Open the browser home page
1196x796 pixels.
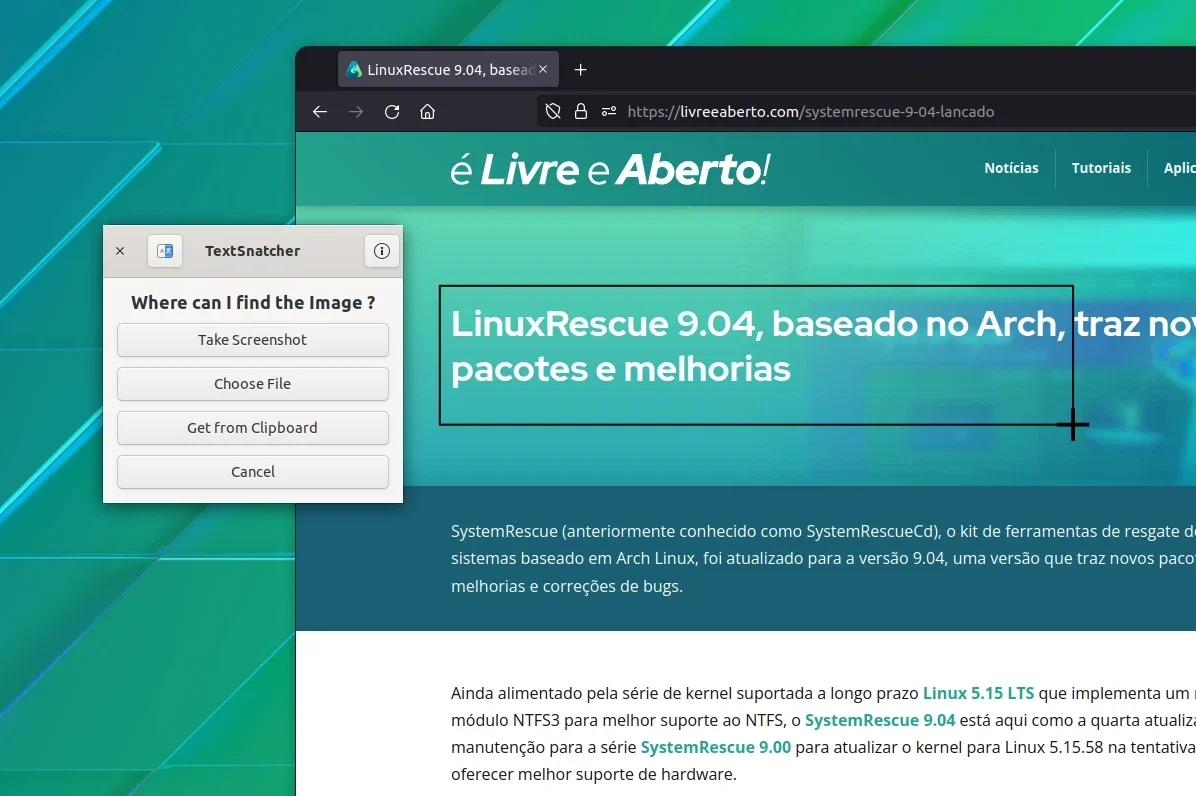click(x=428, y=112)
